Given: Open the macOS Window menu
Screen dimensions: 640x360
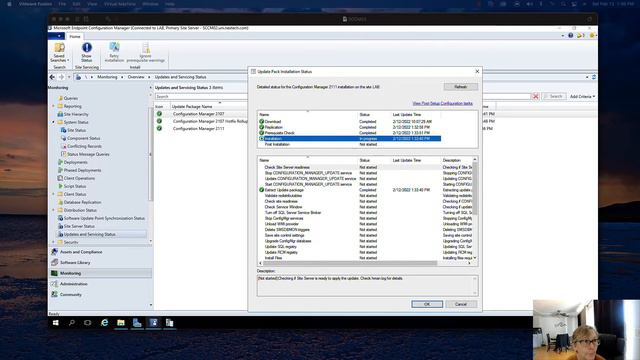Looking at the screenshot, I should click(x=150, y=4).
